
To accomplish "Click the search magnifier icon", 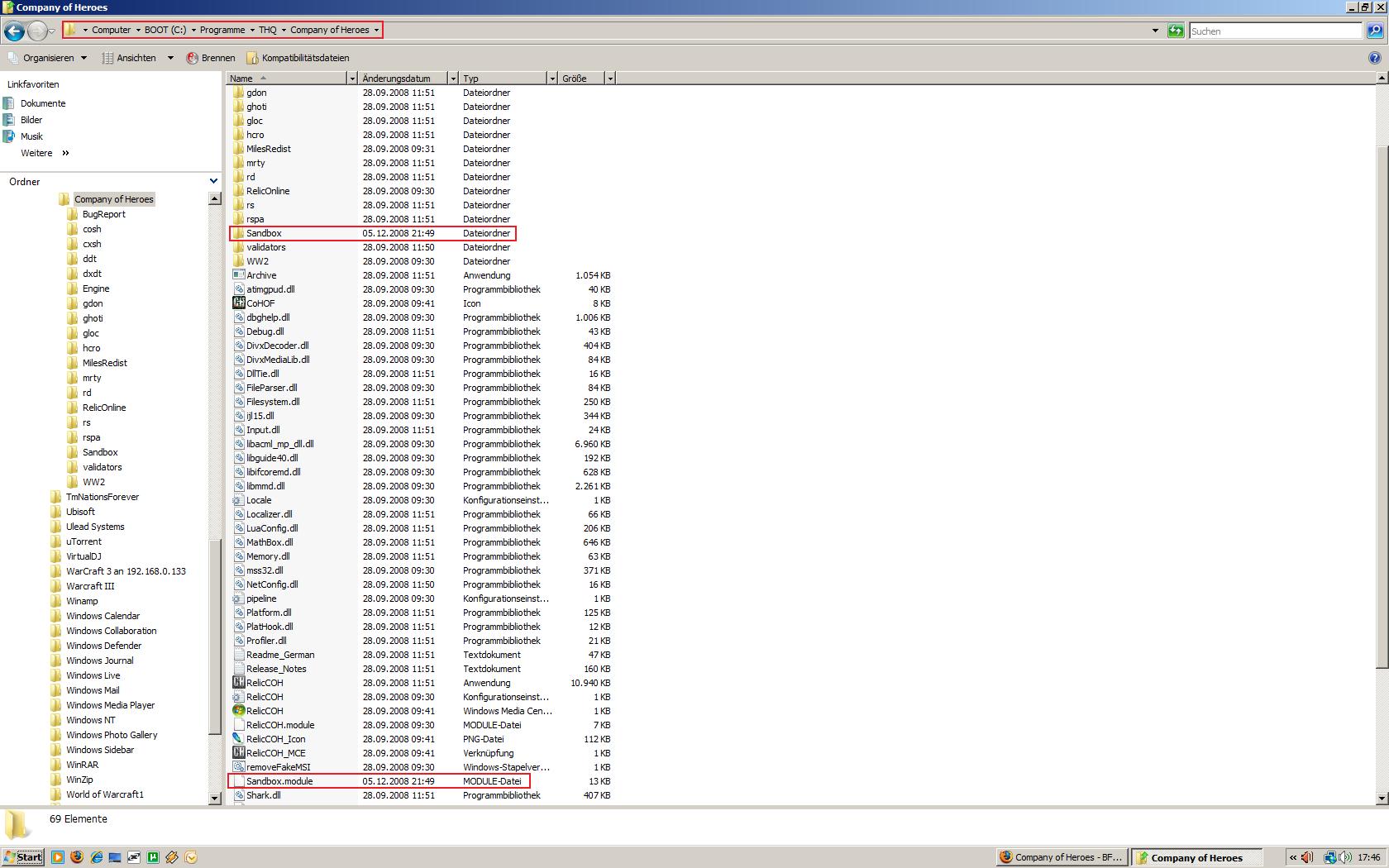I will point(1374,31).
